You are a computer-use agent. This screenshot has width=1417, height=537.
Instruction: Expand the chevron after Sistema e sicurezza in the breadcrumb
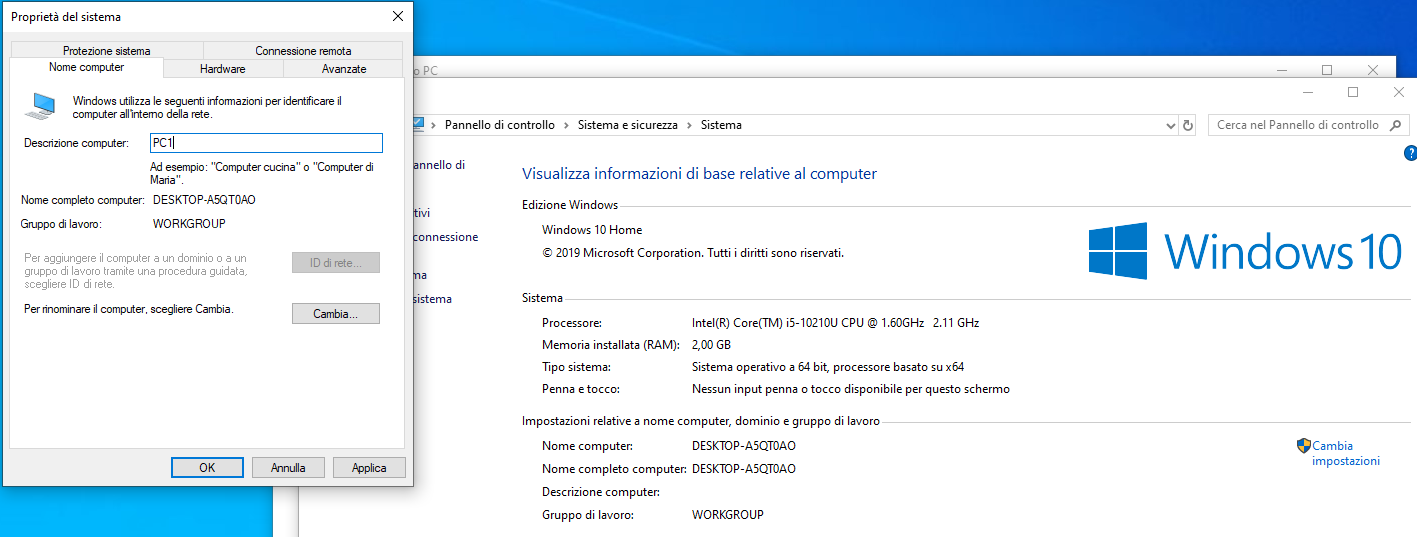coord(689,125)
